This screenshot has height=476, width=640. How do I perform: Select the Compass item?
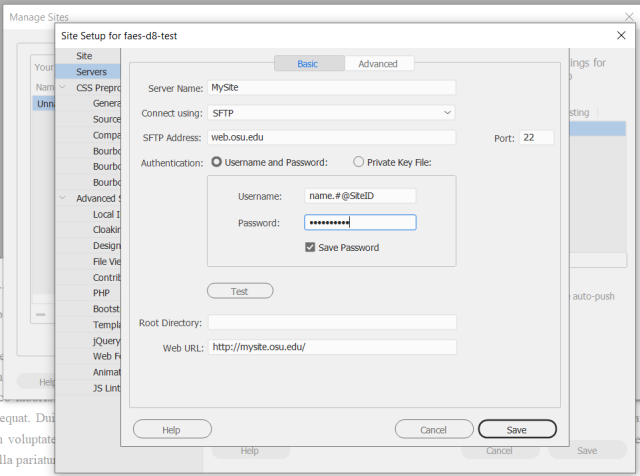click(x=107, y=135)
